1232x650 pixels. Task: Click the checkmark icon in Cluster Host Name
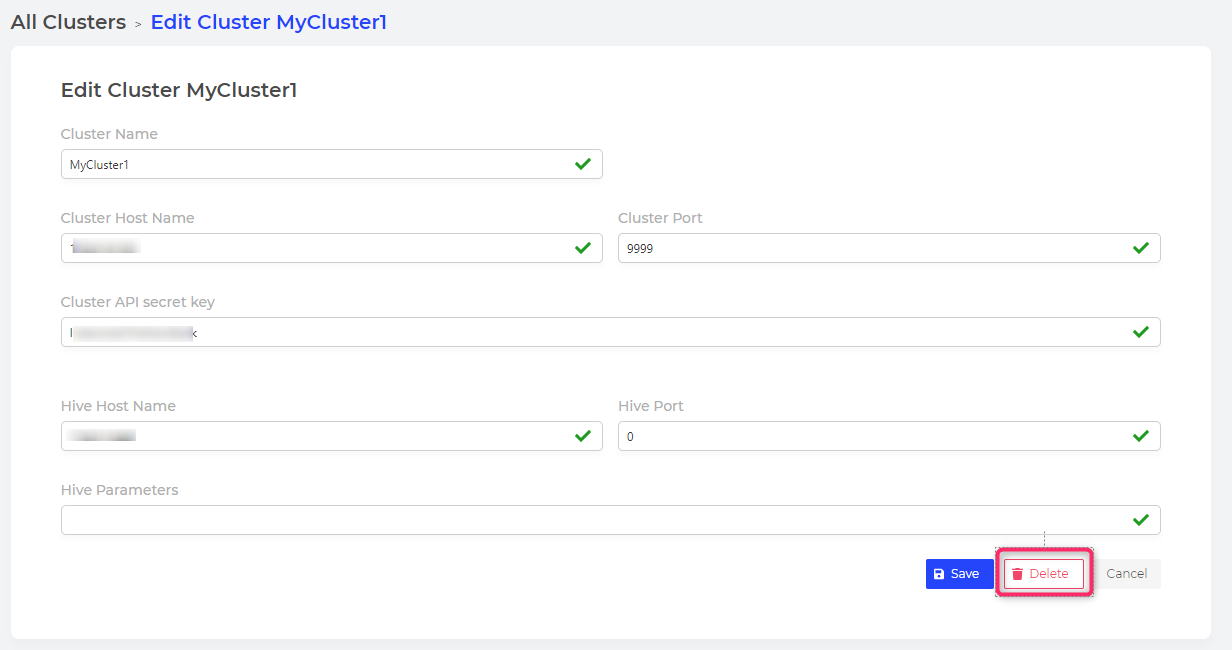(x=583, y=248)
